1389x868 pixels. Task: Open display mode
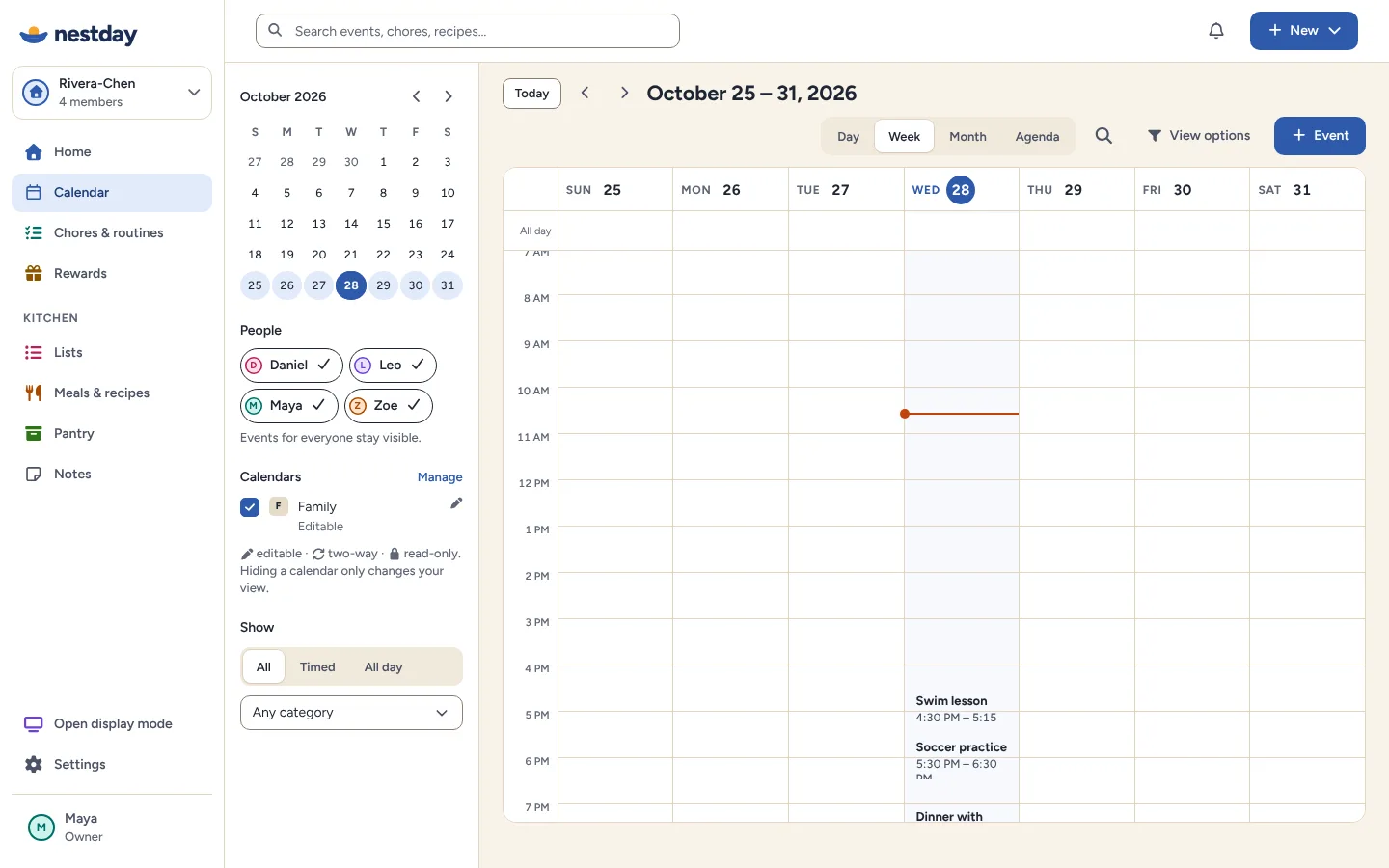112,724
